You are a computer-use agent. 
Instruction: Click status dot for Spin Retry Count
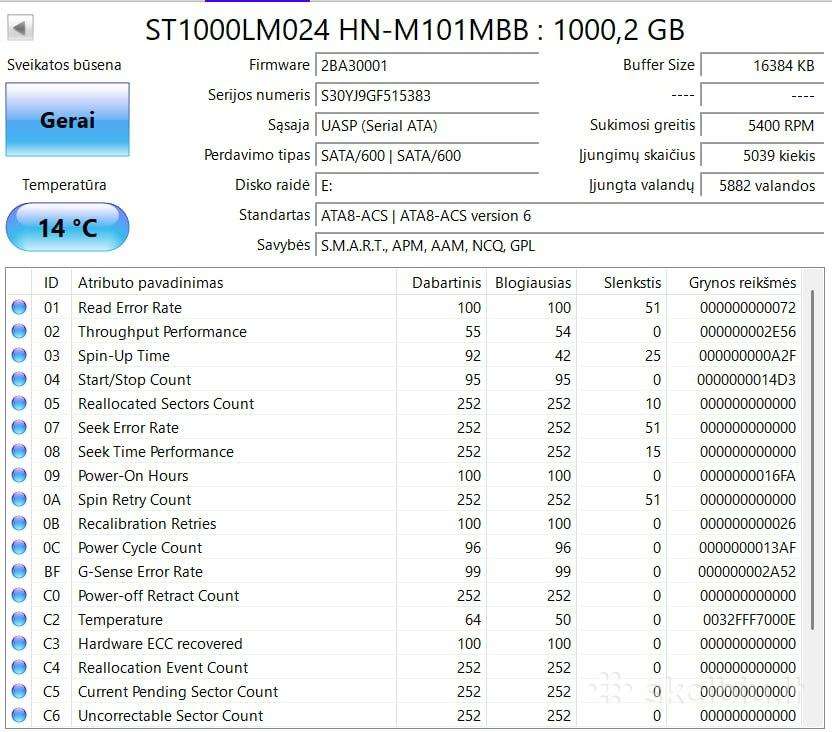click(19, 499)
